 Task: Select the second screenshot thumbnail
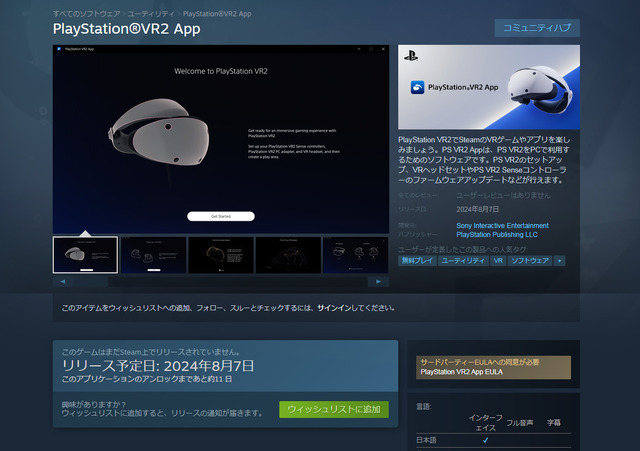point(152,255)
